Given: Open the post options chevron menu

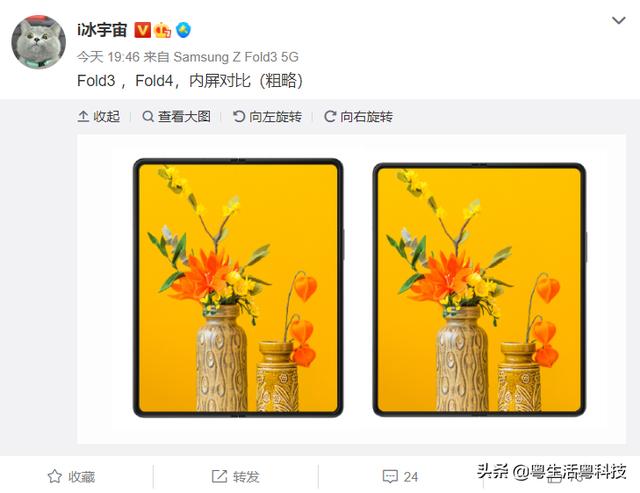Looking at the screenshot, I should [619, 20].
